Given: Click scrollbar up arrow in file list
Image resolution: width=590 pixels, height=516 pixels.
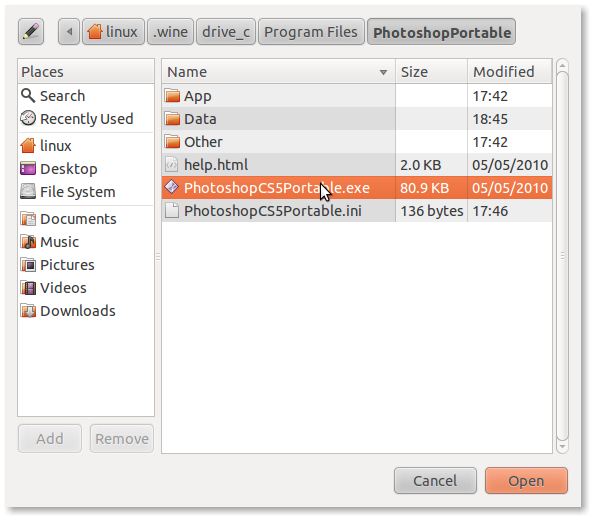Looking at the screenshot, I should point(562,65).
